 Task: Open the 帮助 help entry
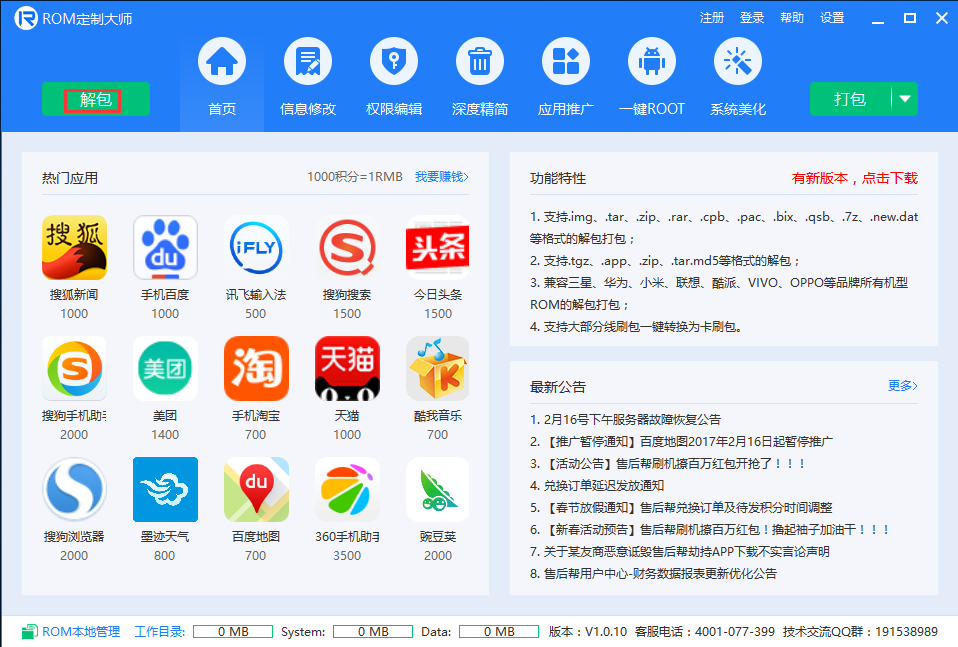[791, 17]
